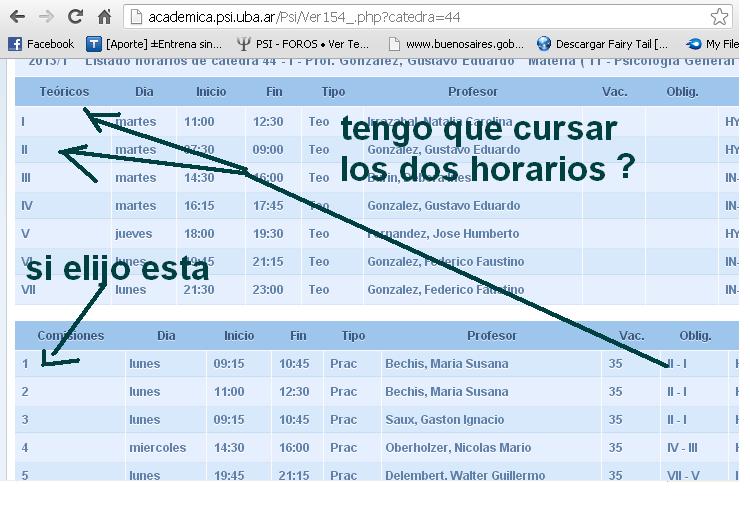Select comisión number 1 cell
The image size is (750, 507).
coord(25,364)
